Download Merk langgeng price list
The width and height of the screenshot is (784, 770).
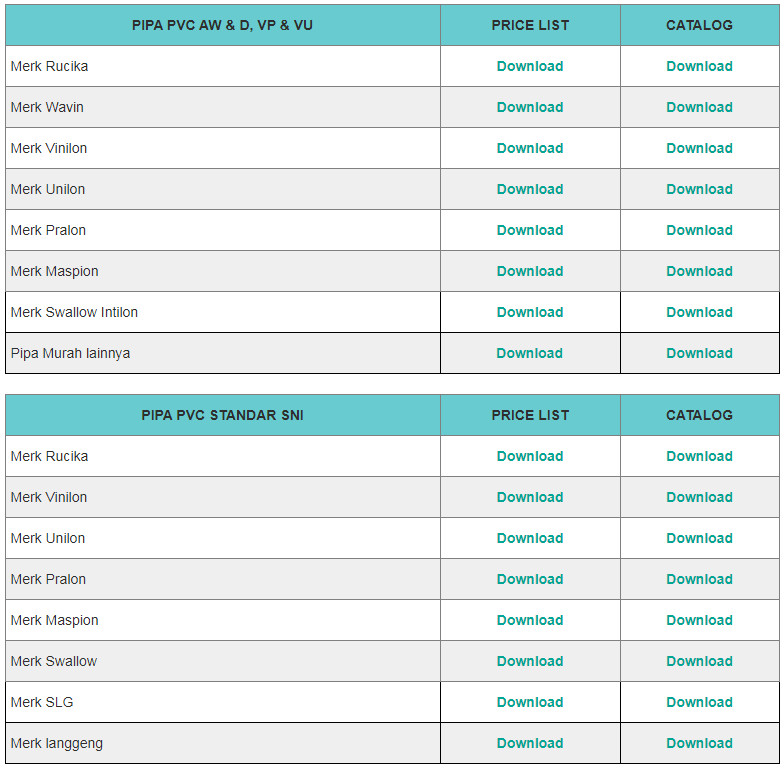[x=529, y=743]
